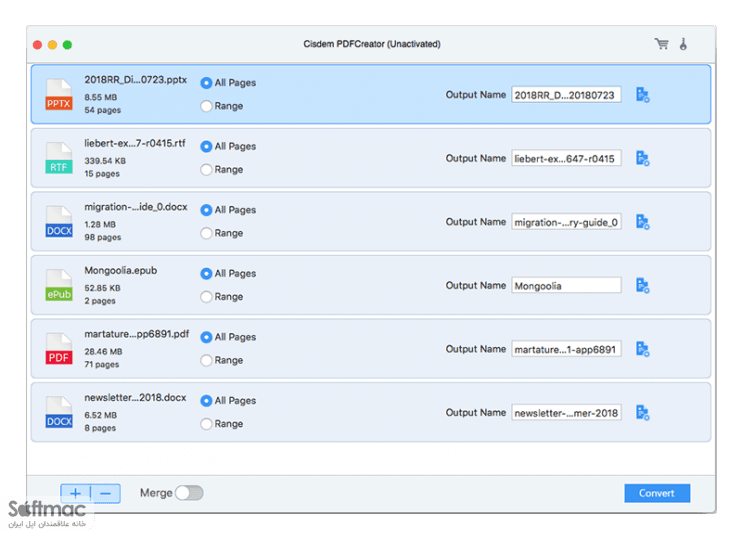Click the 54 pages count text
Screen dimensions: 742x540
pos(103,110)
